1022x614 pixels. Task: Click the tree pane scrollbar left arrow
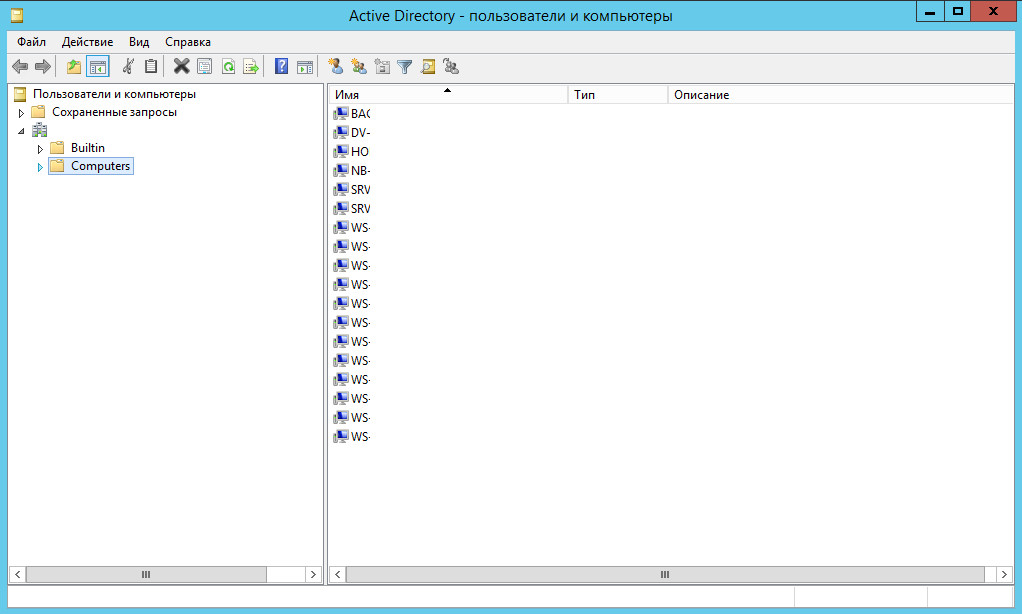tap(18, 574)
